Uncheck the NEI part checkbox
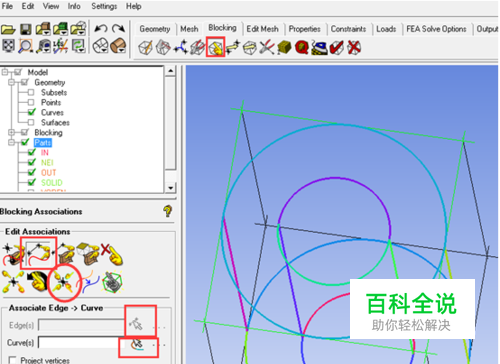 coord(32,162)
